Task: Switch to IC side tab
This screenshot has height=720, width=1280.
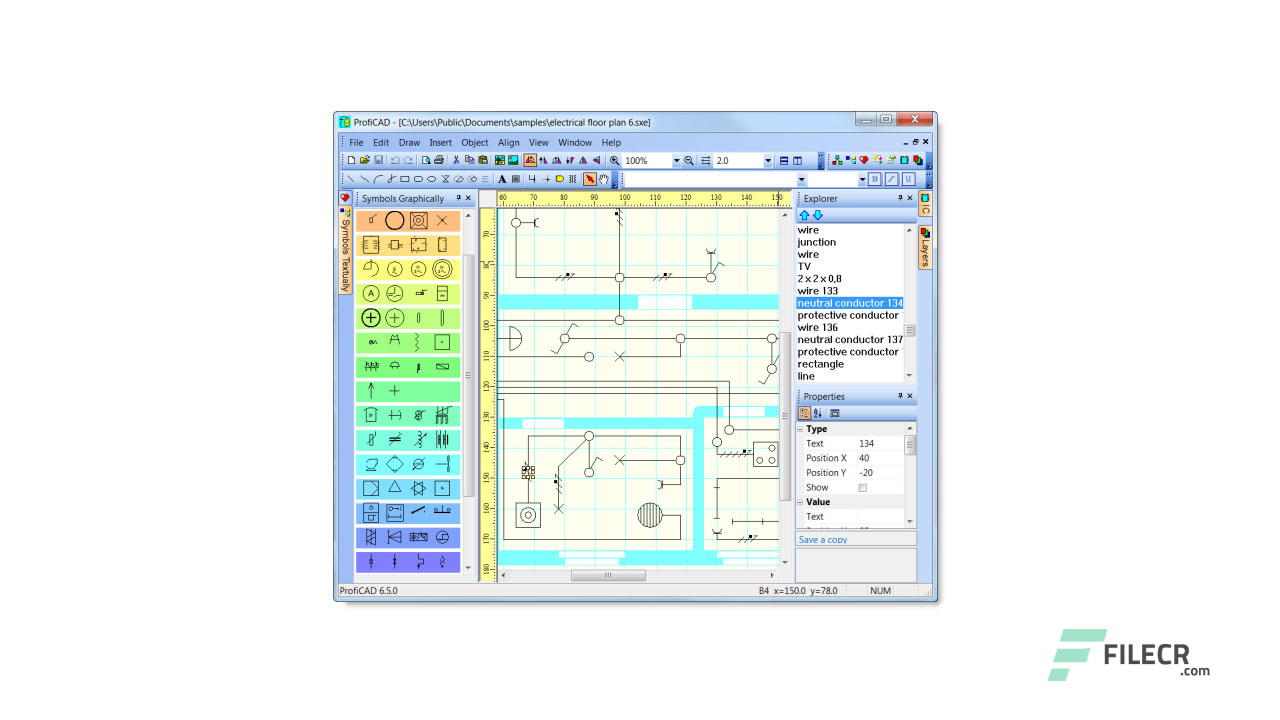Action: (x=925, y=204)
